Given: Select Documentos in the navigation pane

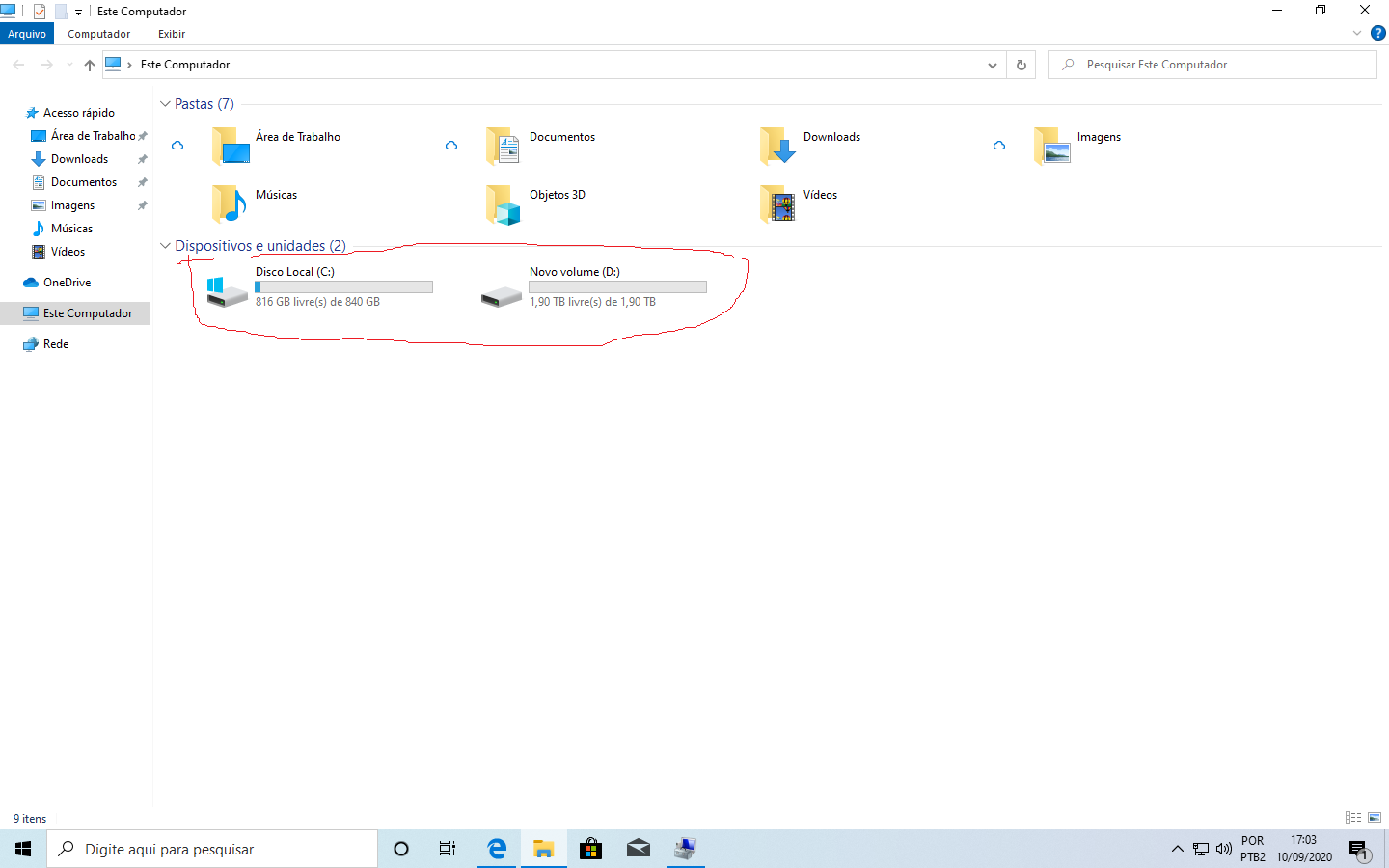Looking at the screenshot, I should pyautogui.click(x=84, y=182).
